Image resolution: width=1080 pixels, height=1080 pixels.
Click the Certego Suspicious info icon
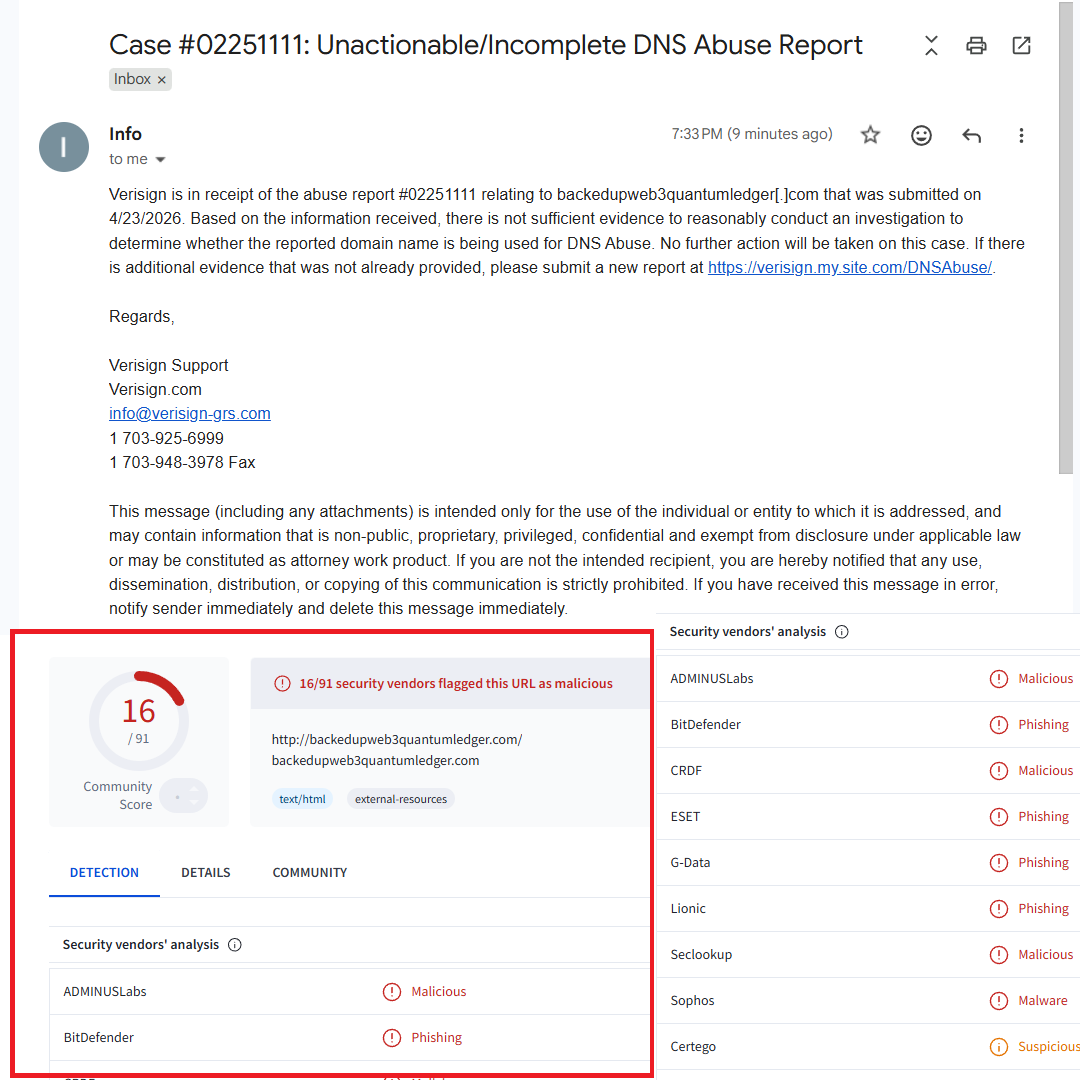pos(999,1047)
